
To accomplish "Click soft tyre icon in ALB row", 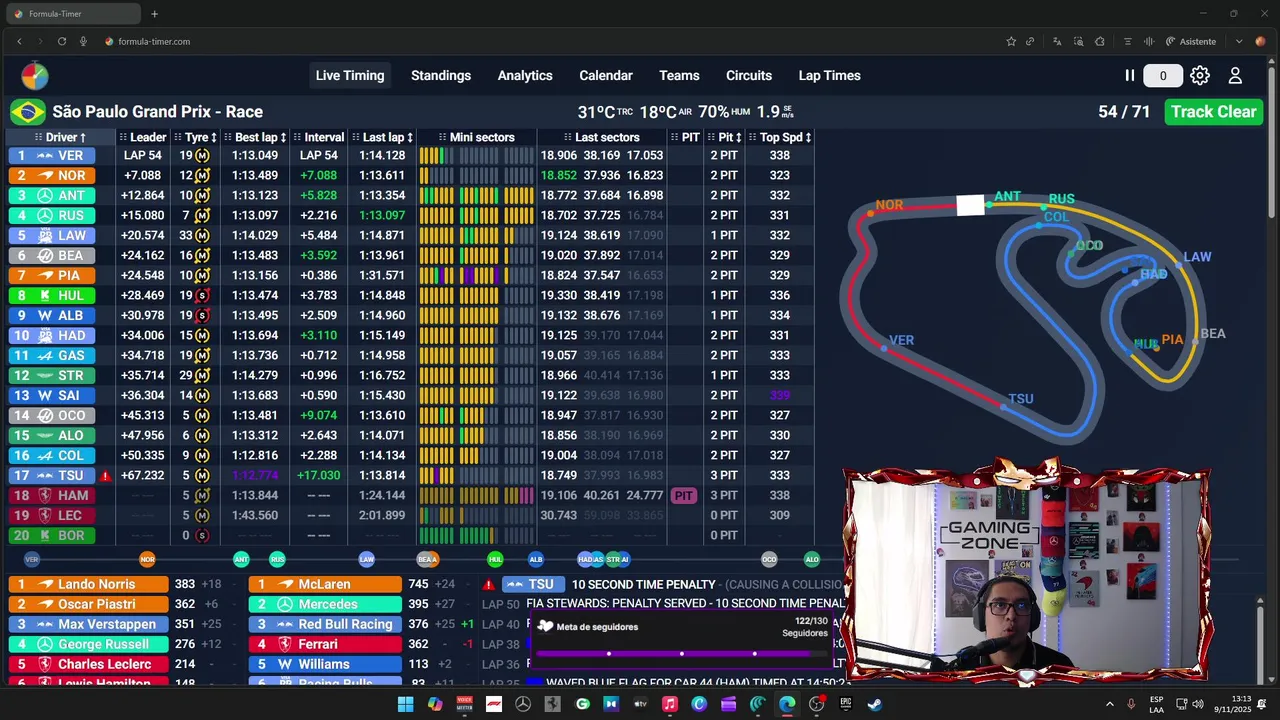I will 202,315.
